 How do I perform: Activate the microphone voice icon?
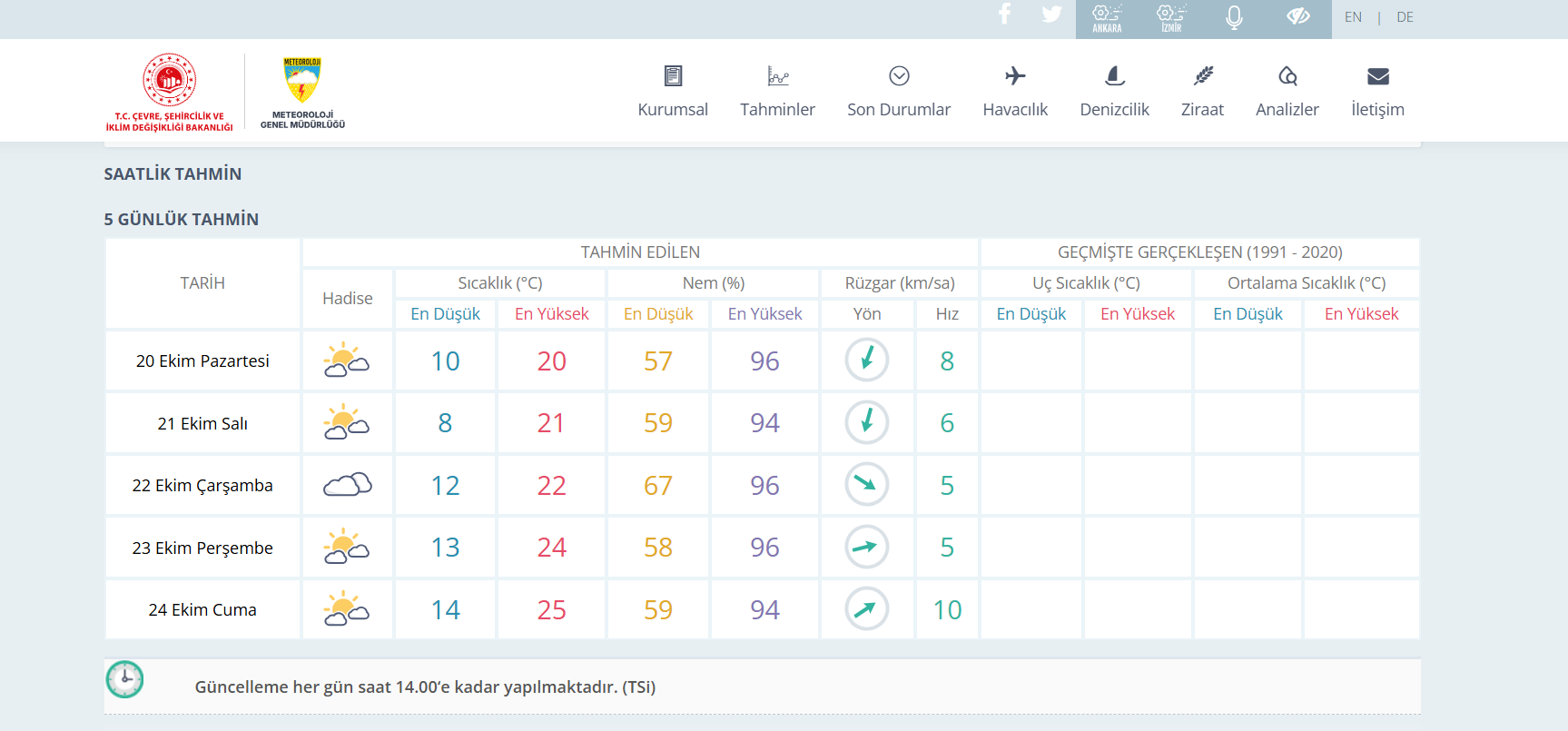(1234, 18)
